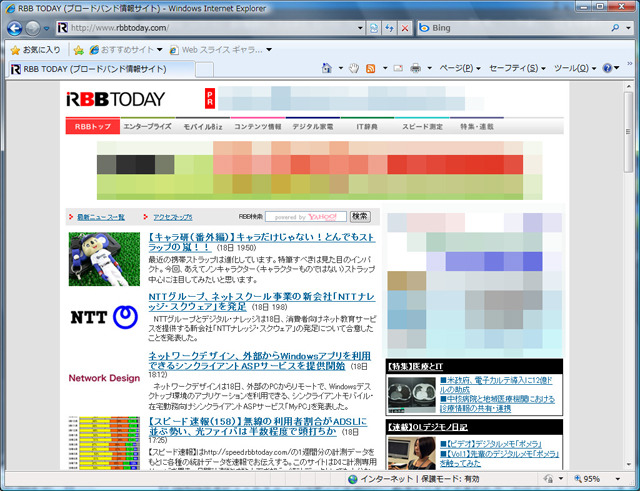Select the デジタル家電 navigation tab
This screenshot has height=491, width=640.
click(x=313, y=127)
